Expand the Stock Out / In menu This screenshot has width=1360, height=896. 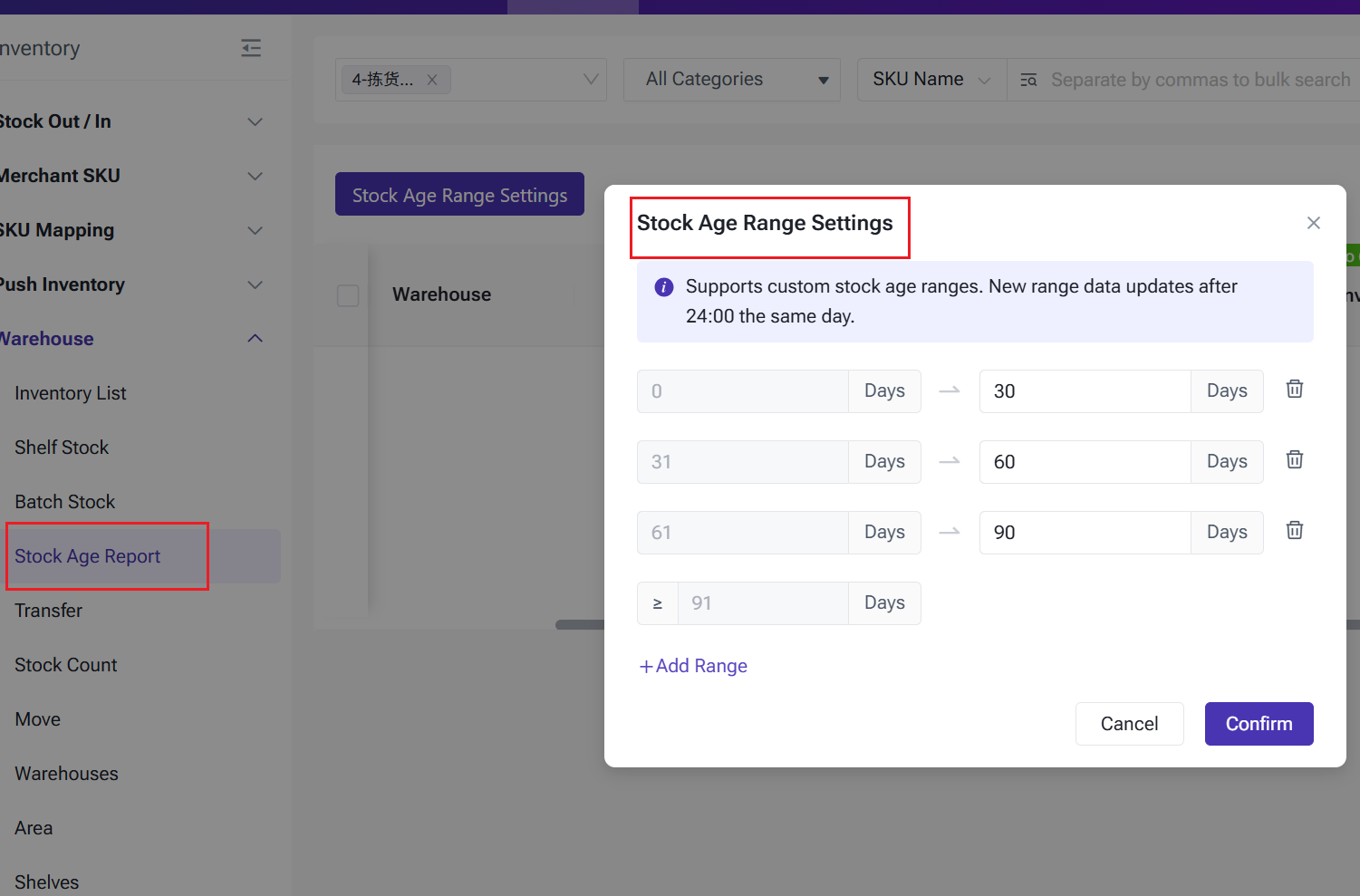(x=255, y=121)
